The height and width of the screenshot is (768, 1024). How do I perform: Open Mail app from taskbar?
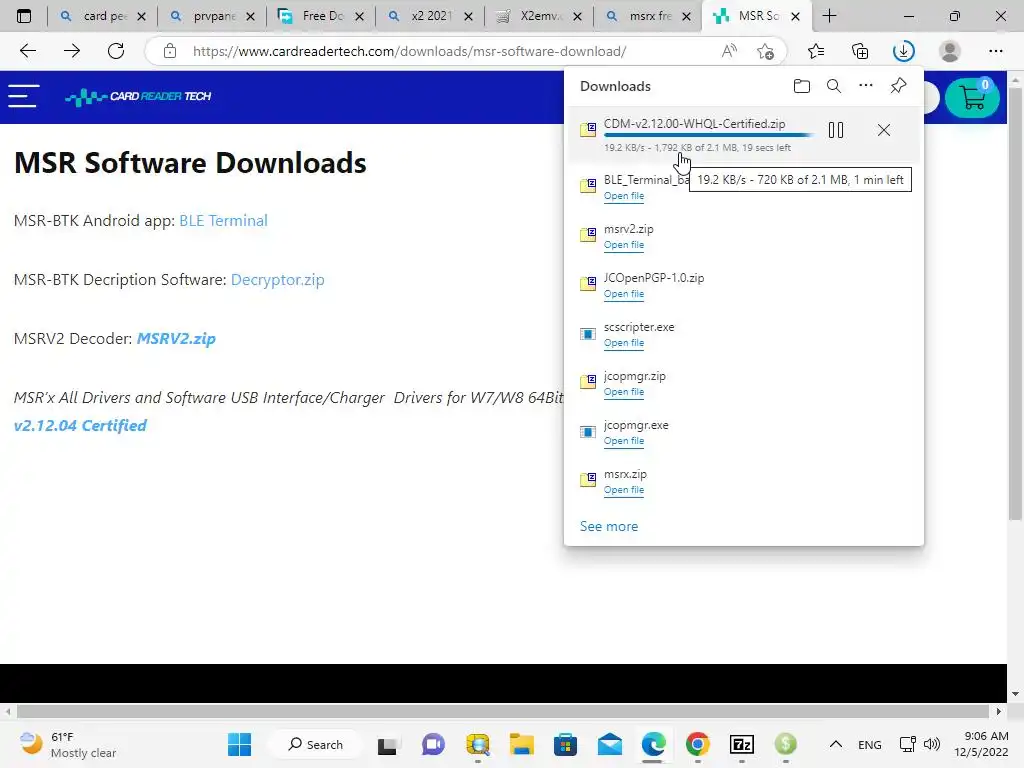click(x=609, y=744)
